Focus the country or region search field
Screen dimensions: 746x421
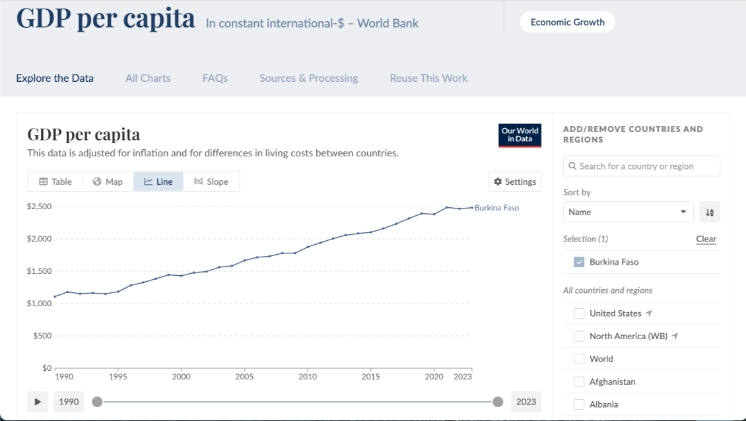point(641,166)
